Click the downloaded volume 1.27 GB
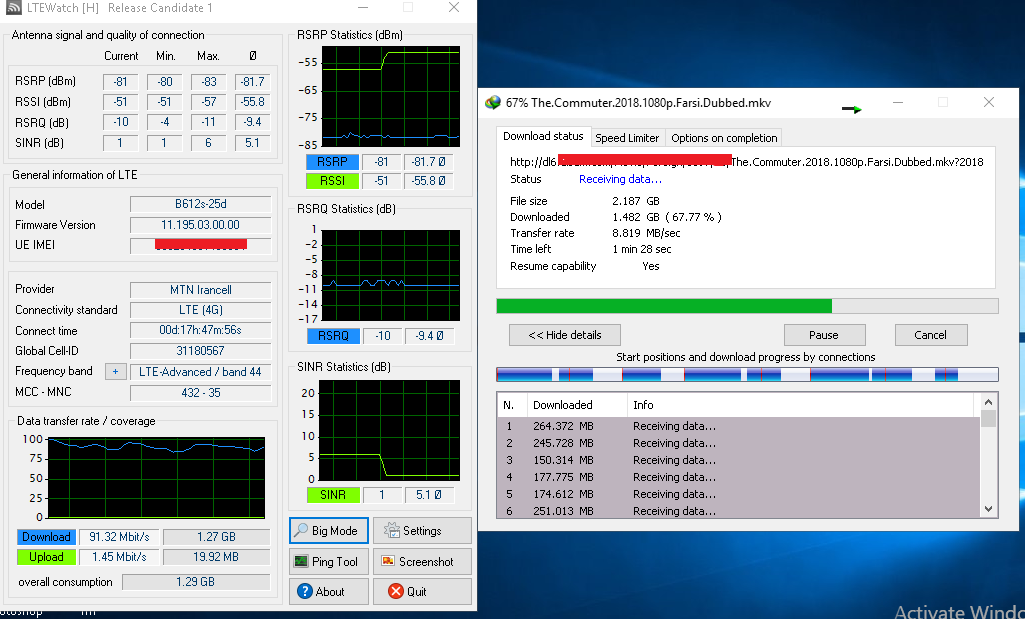This screenshot has height=619, width=1025. pyautogui.click(x=216, y=537)
